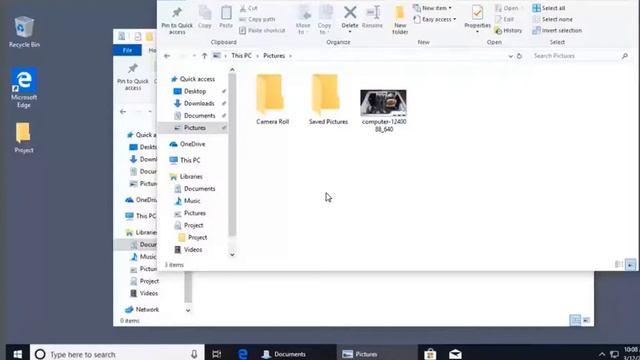Click Move to in the Organize group
Screen dimensions: 640x360
click(x=303, y=20)
